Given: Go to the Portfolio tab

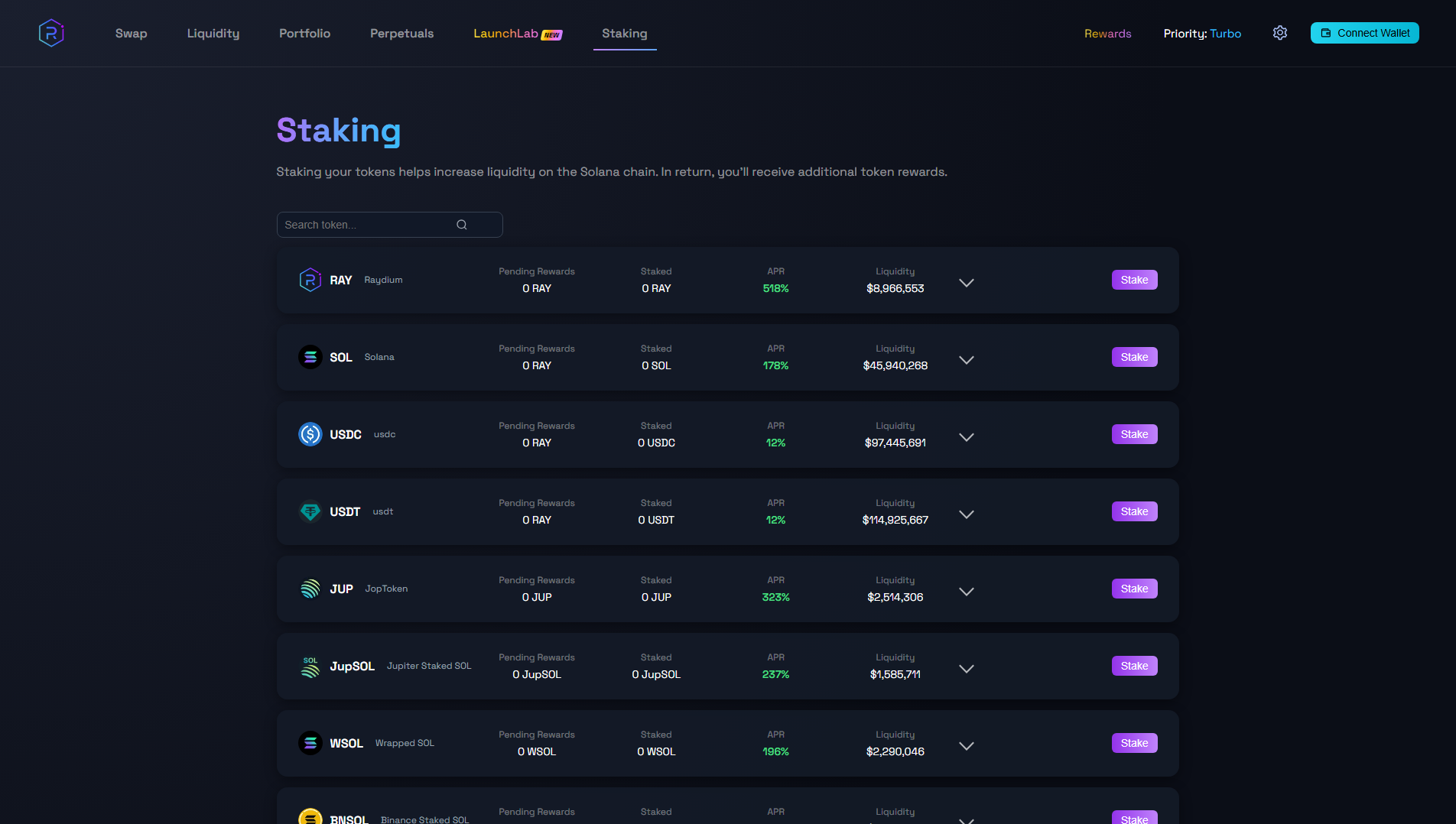Looking at the screenshot, I should [x=304, y=34].
